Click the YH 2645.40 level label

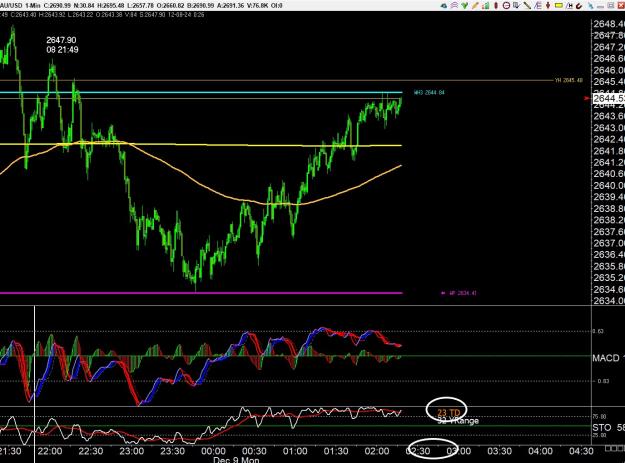(x=569, y=80)
